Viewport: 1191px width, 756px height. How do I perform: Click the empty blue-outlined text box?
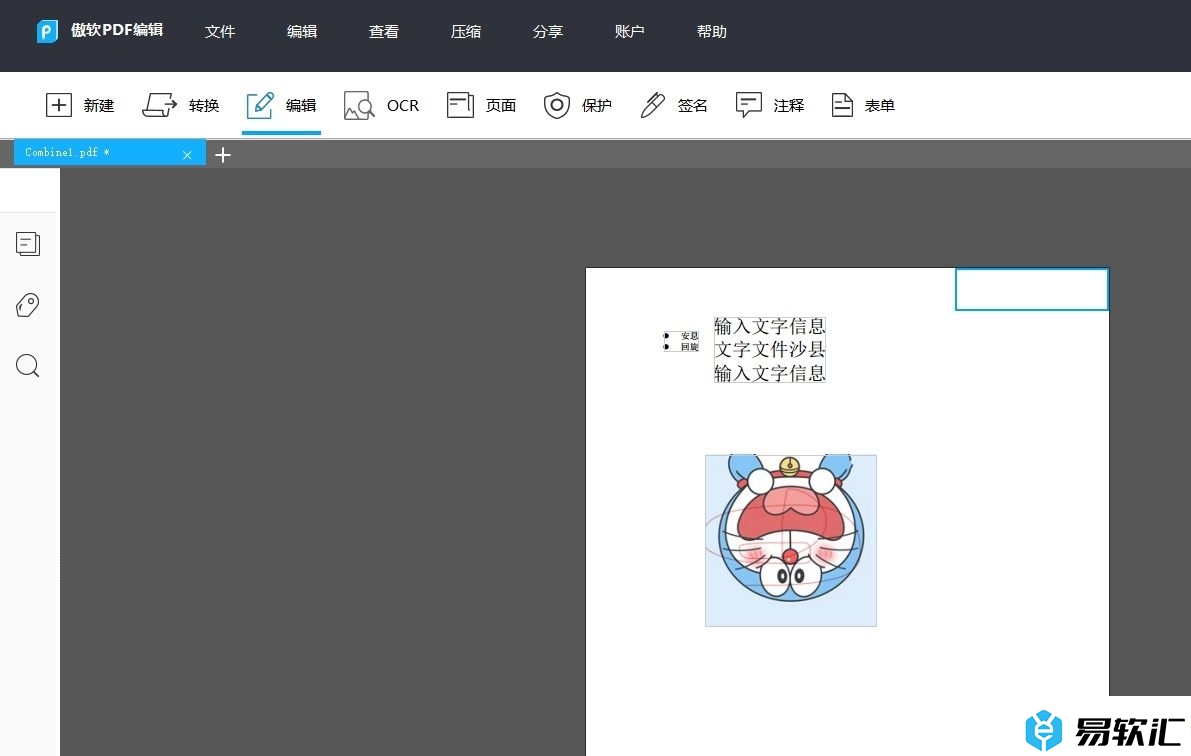1031,289
